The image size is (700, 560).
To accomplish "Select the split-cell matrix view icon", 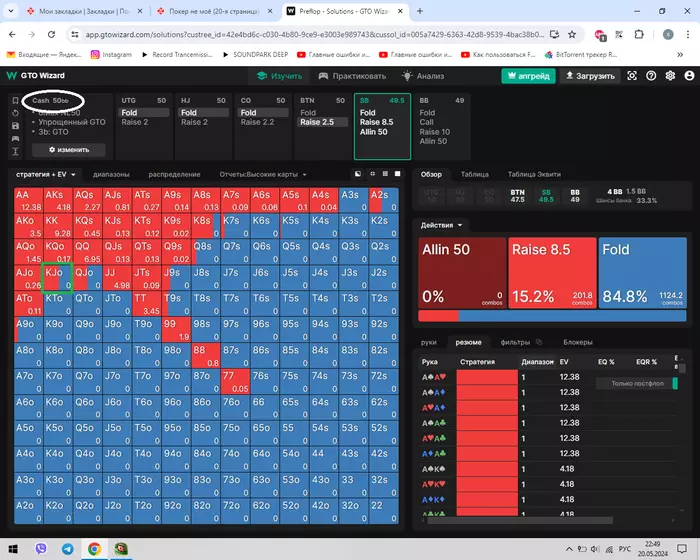I will tap(358, 174).
